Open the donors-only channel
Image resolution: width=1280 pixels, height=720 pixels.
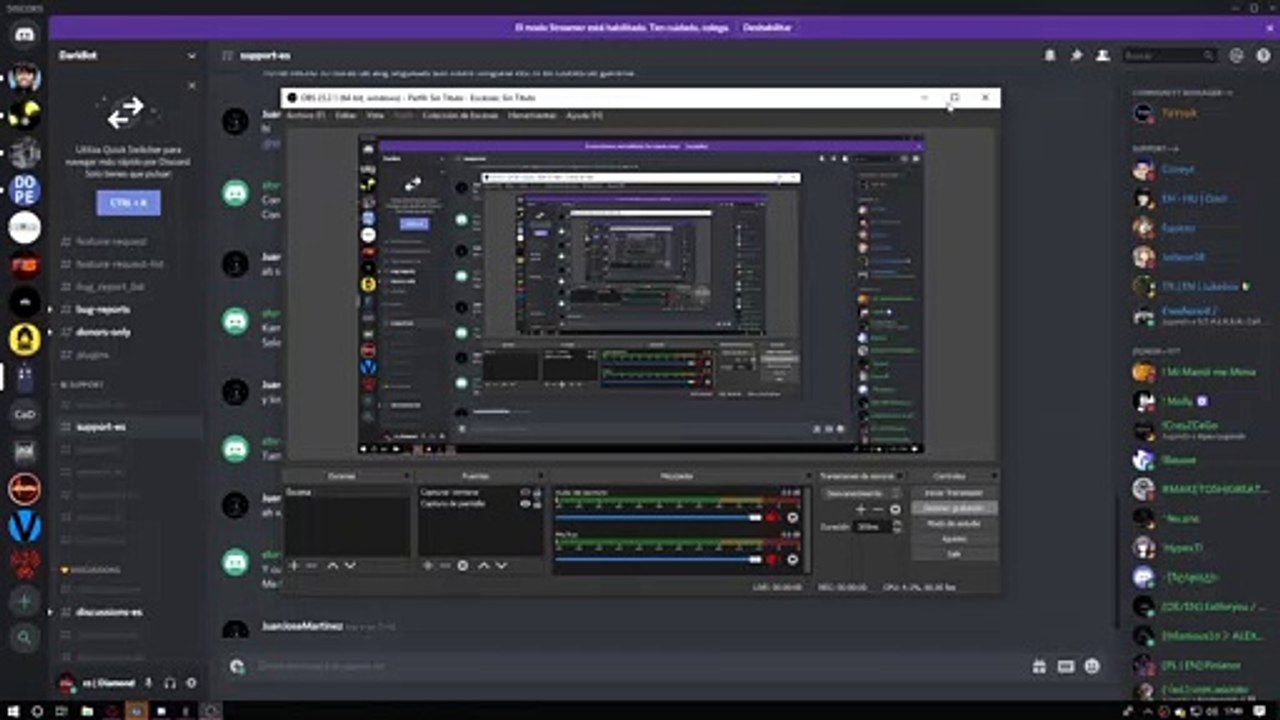point(104,332)
